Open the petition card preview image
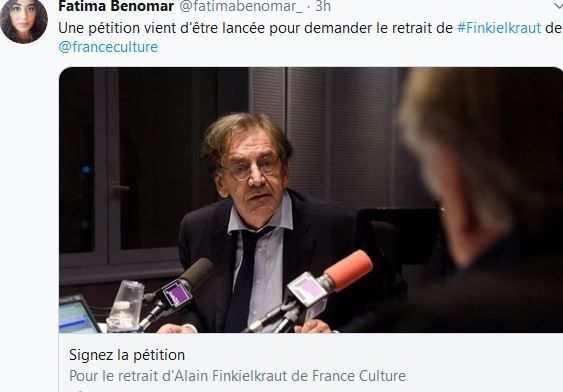 point(311,200)
